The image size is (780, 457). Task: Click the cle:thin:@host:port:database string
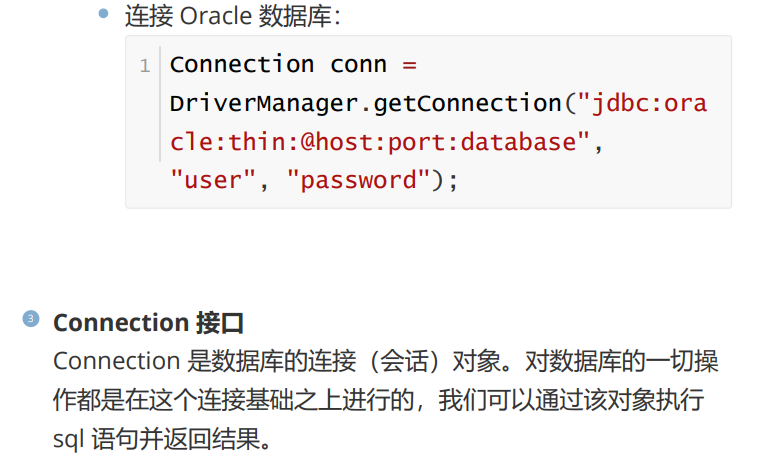[x=374, y=142]
